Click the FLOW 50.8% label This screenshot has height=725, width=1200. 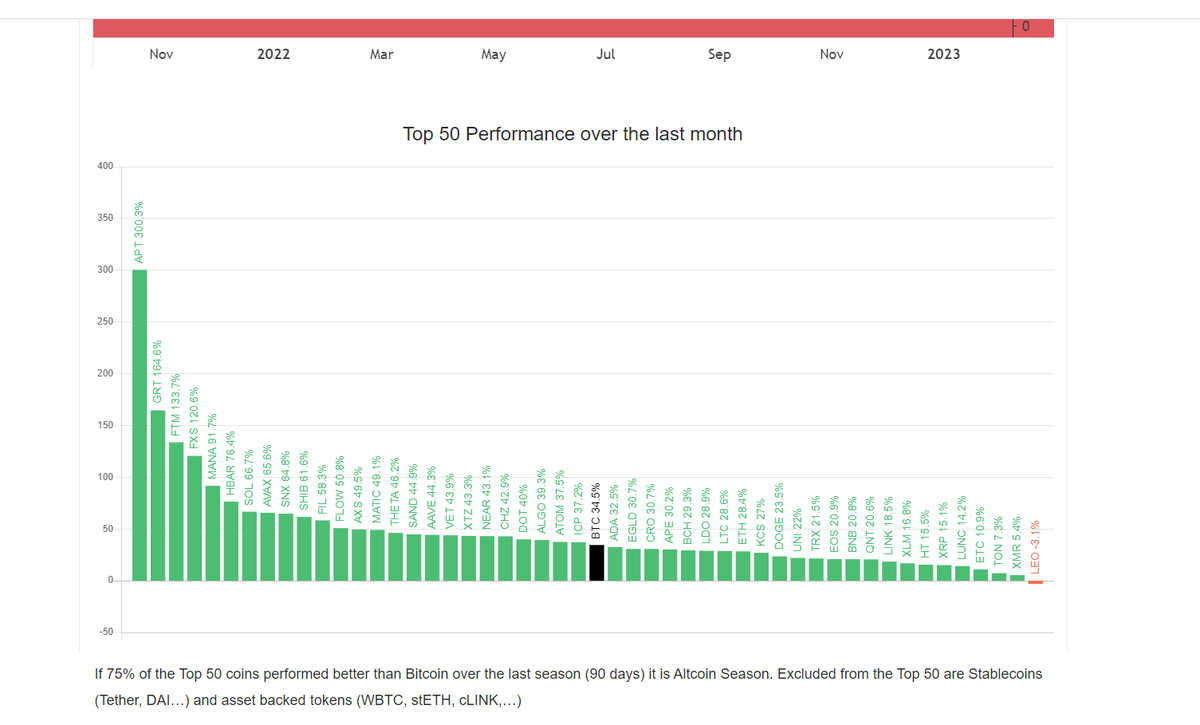[340, 488]
